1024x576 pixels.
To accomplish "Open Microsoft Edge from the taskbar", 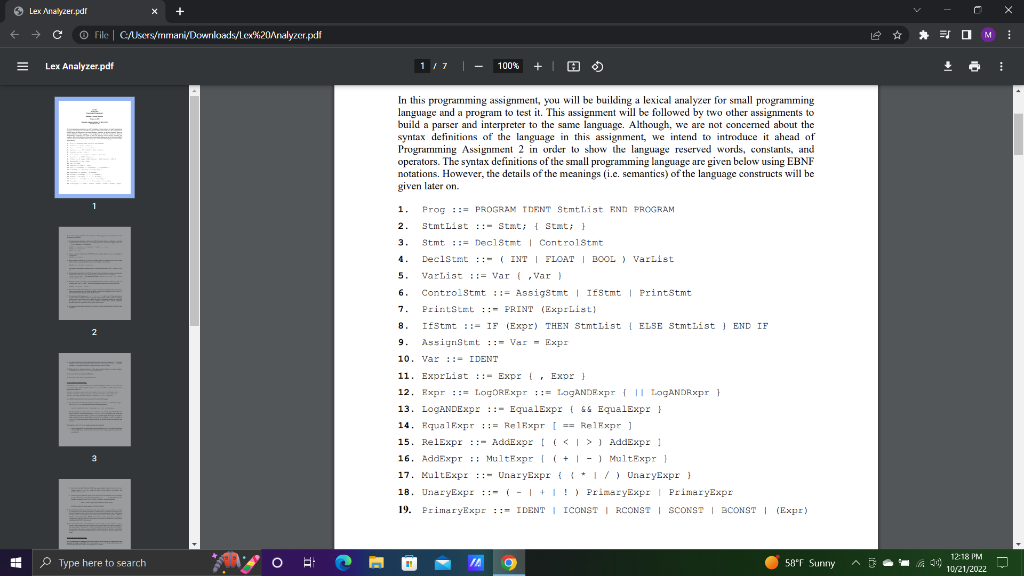I will coord(343,562).
